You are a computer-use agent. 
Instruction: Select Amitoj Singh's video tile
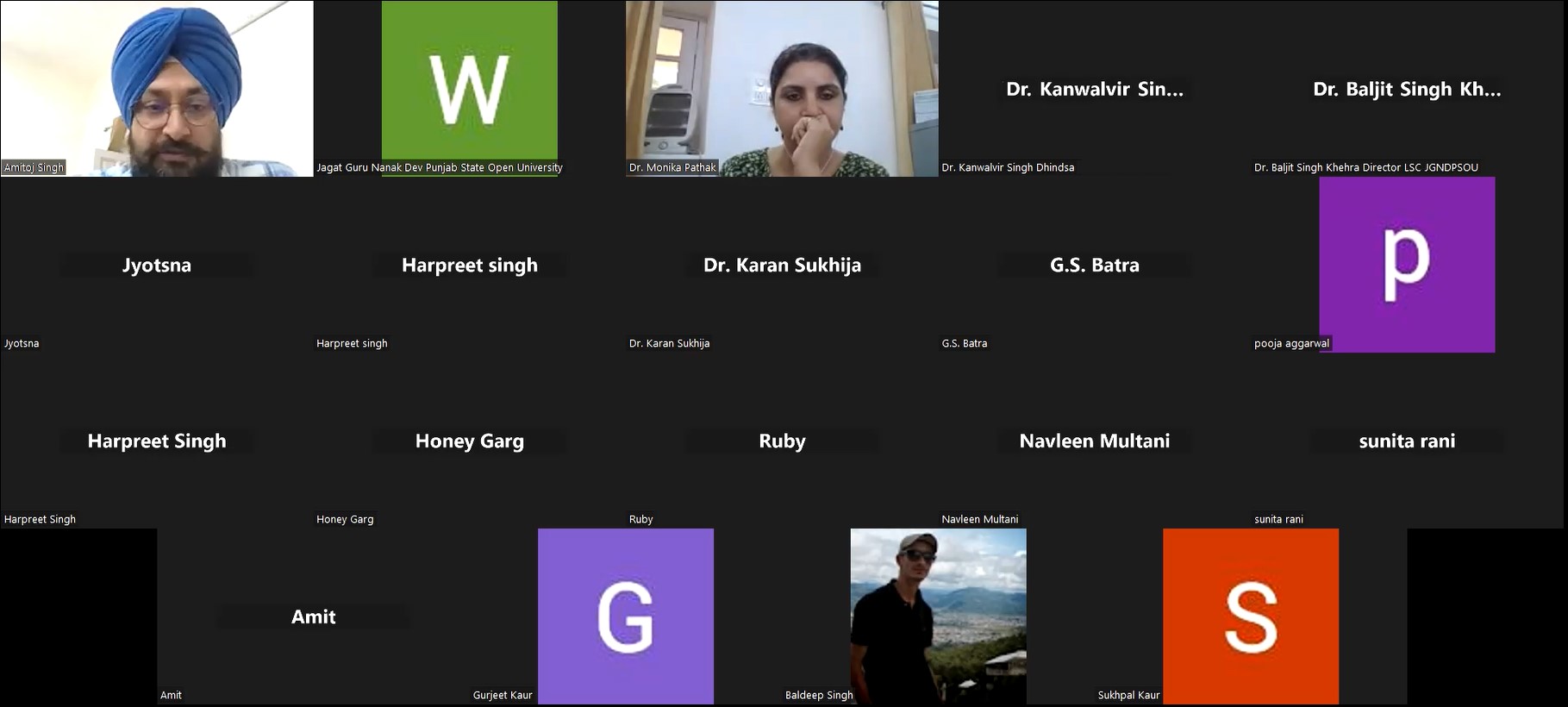tap(157, 89)
